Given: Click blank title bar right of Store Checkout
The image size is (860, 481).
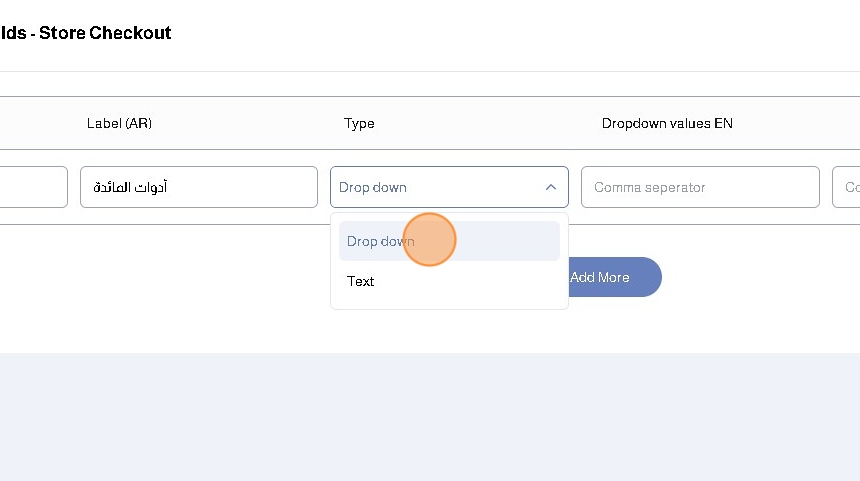Looking at the screenshot, I should [x=500, y=33].
